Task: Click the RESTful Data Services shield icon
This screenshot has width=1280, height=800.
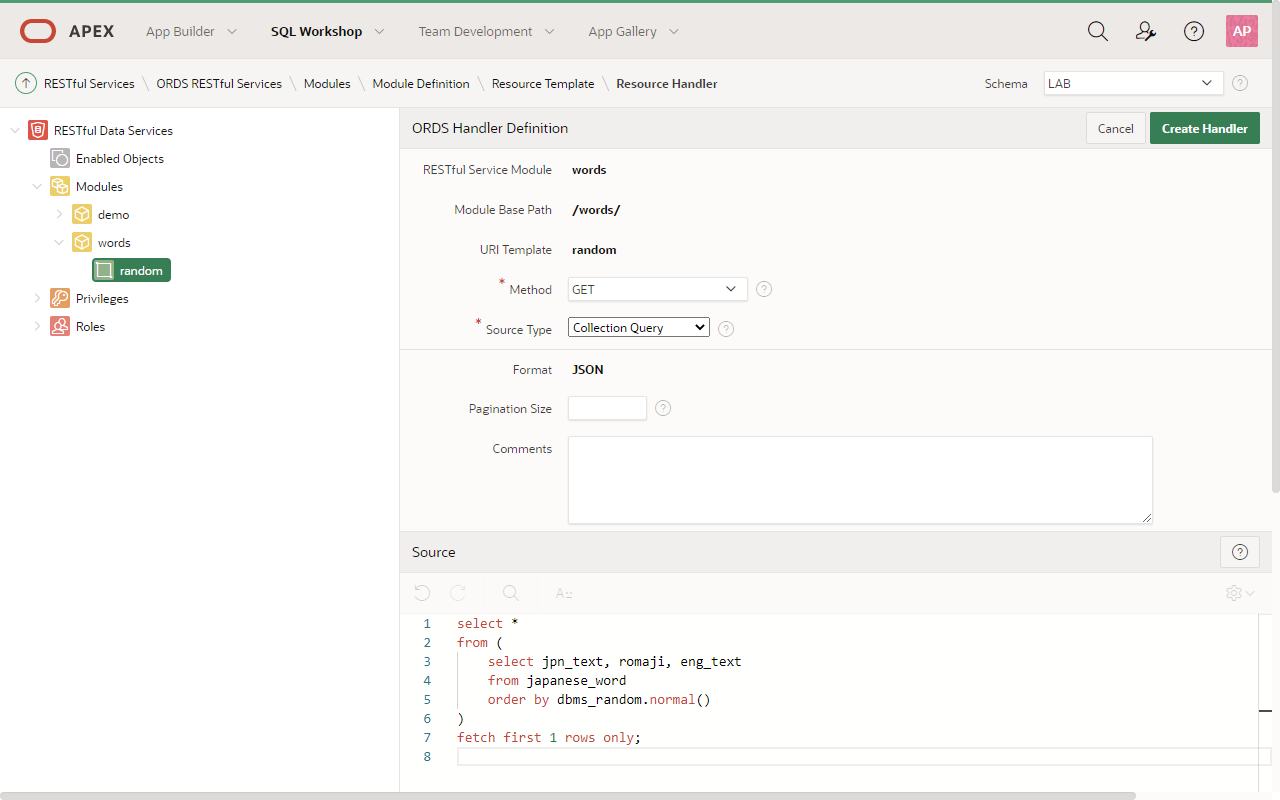Action: pos(38,130)
